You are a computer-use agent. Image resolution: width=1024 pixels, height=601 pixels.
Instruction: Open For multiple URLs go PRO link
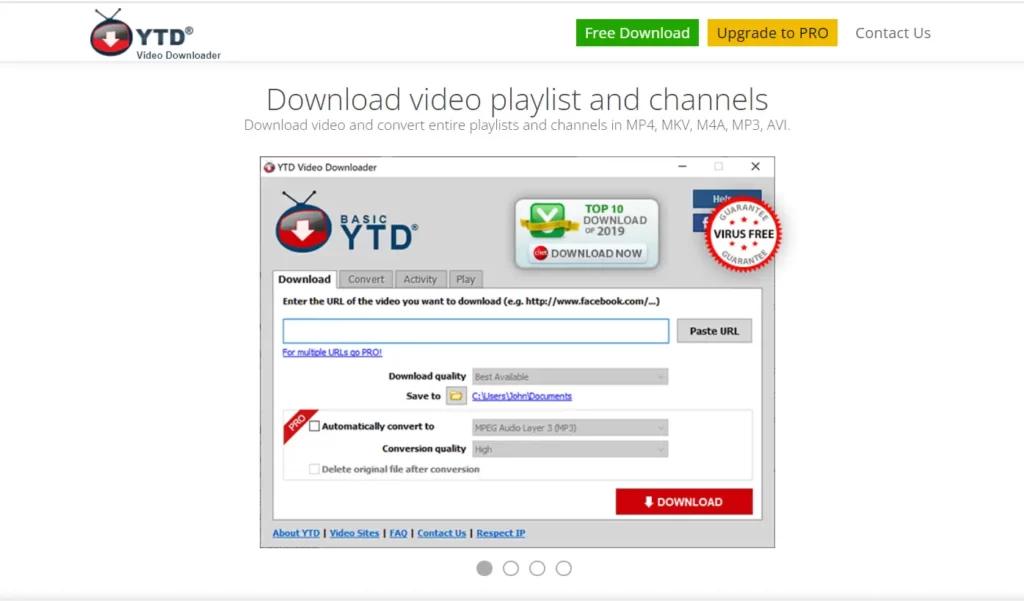tap(332, 352)
